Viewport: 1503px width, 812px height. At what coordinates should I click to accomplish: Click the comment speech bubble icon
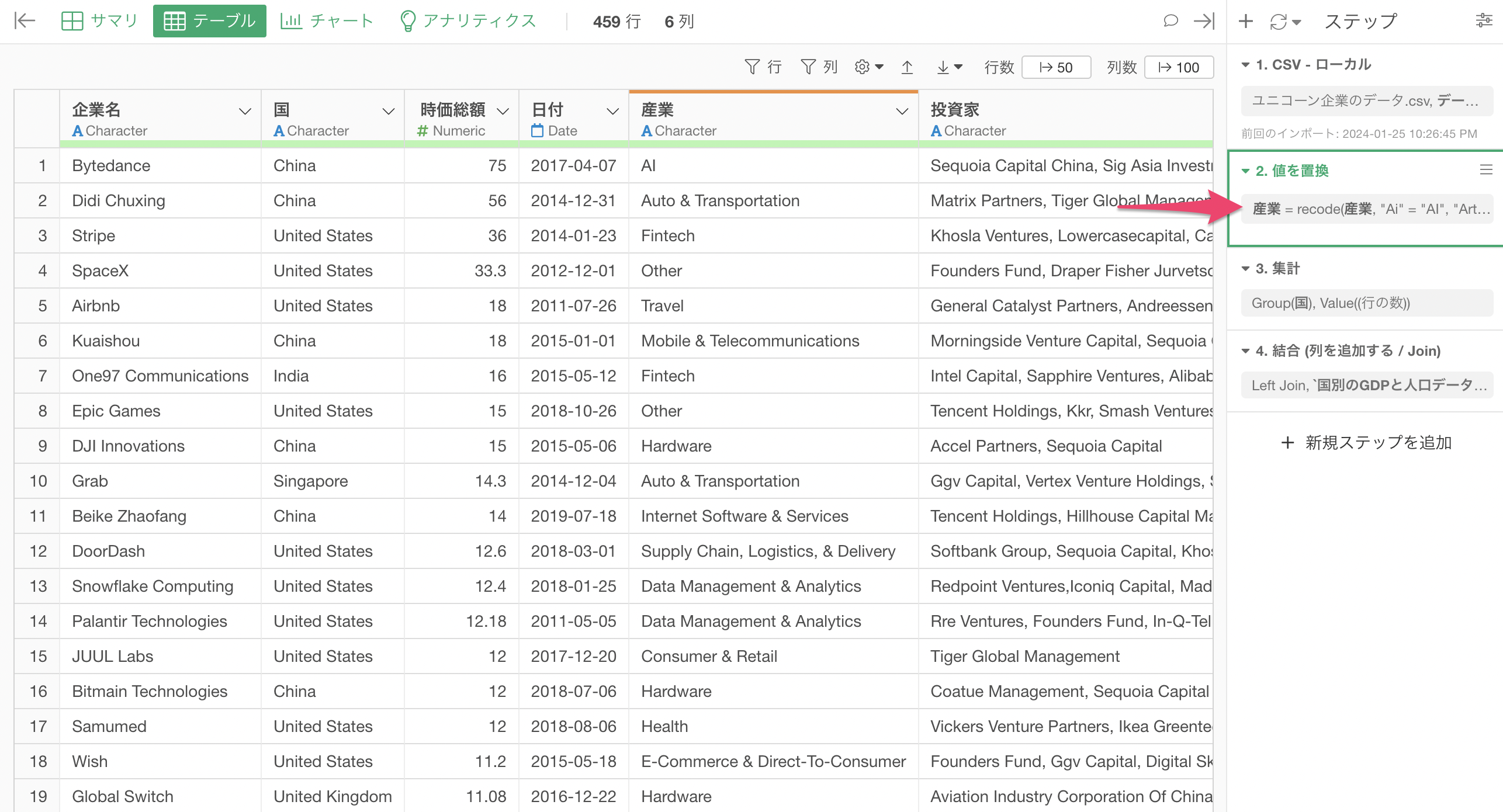[1170, 21]
